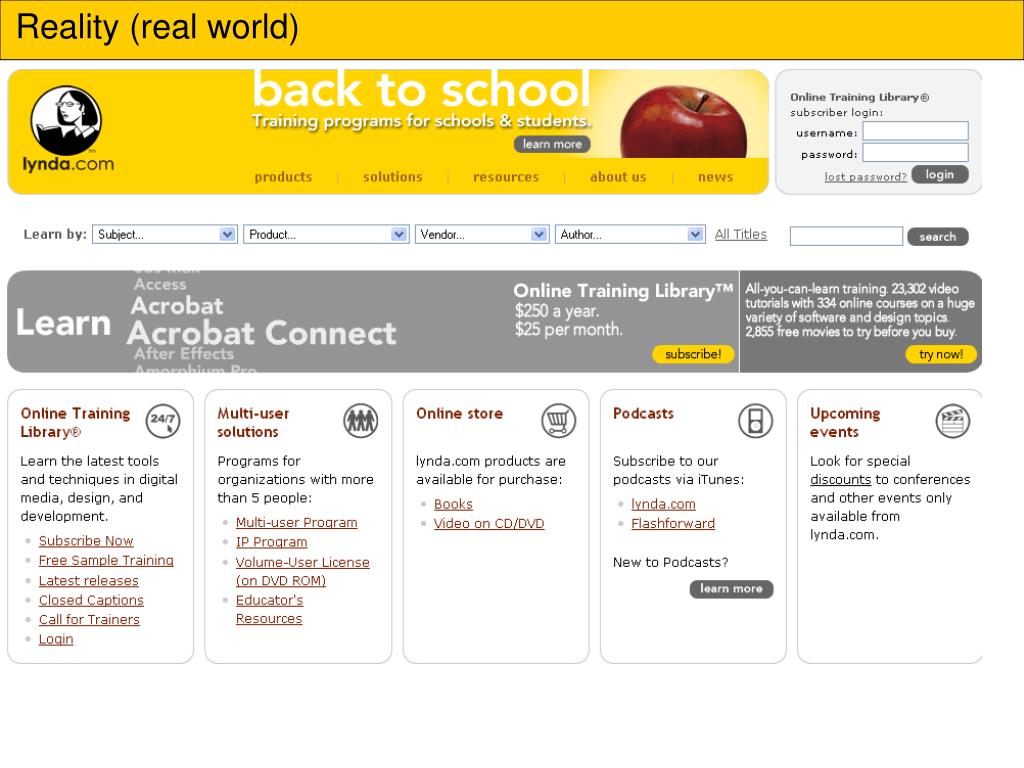The width and height of the screenshot is (1024, 768).
Task: Click the lost password link
Action: [x=865, y=177]
